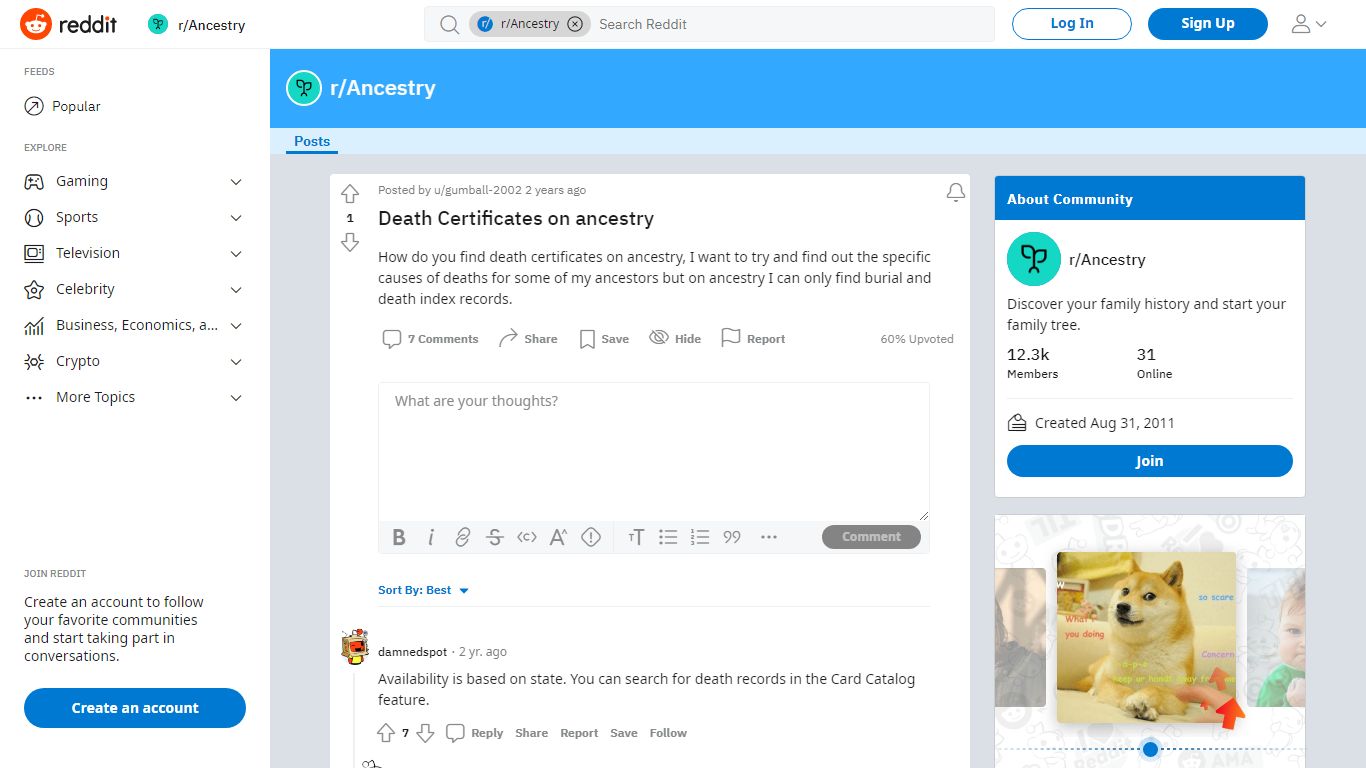1366x768 pixels.
Task: Click the grey Comment submit button
Action: [871, 537]
